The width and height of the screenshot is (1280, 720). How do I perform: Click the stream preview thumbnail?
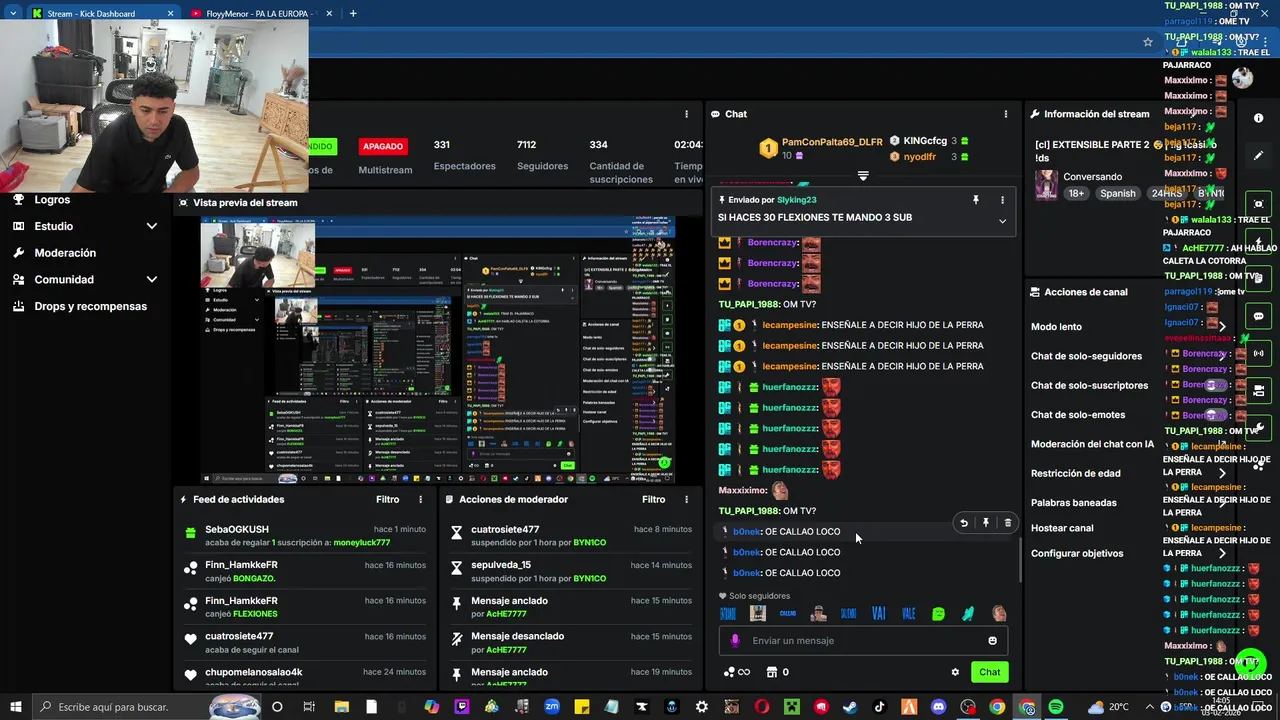point(438,351)
